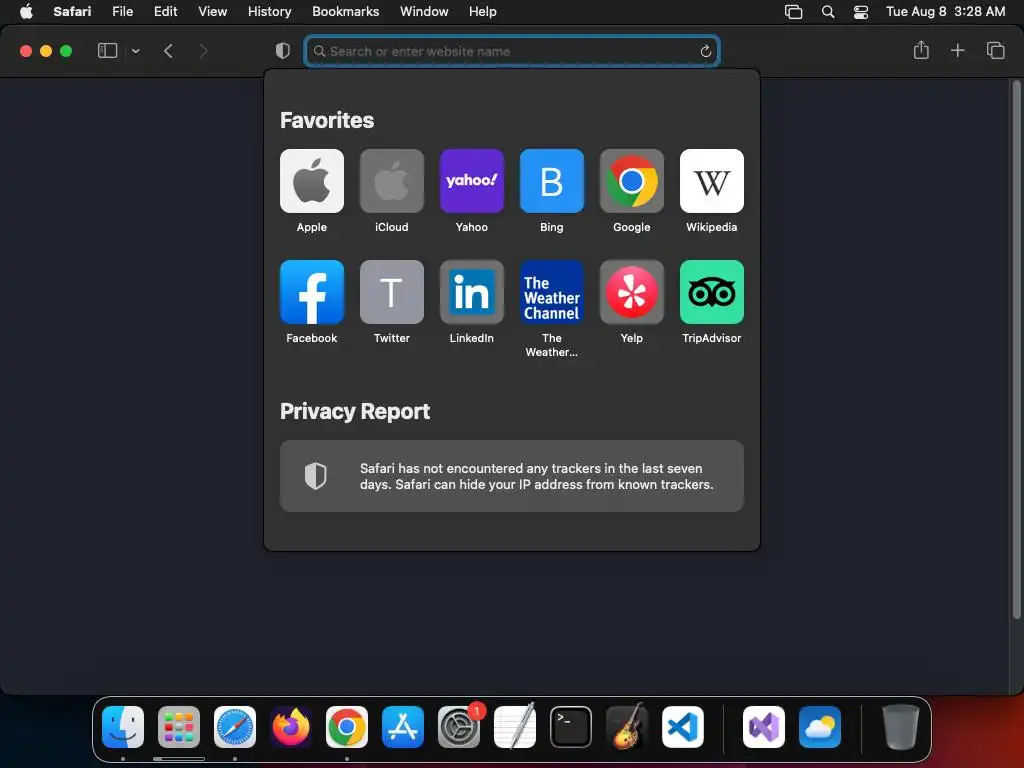Launch GarageBand from the Dock
1024x768 pixels.
[x=627, y=727]
